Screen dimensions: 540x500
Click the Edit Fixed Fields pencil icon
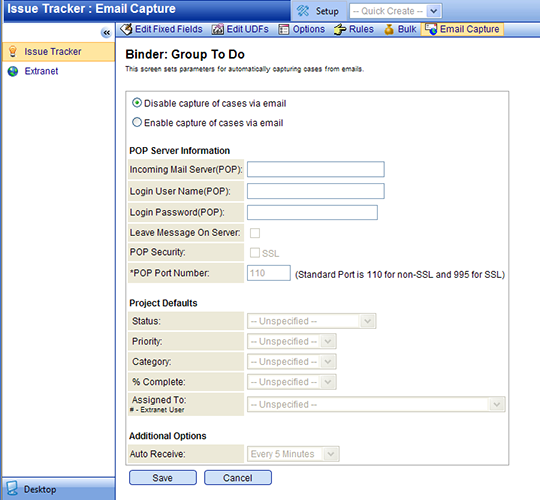[x=126, y=29]
